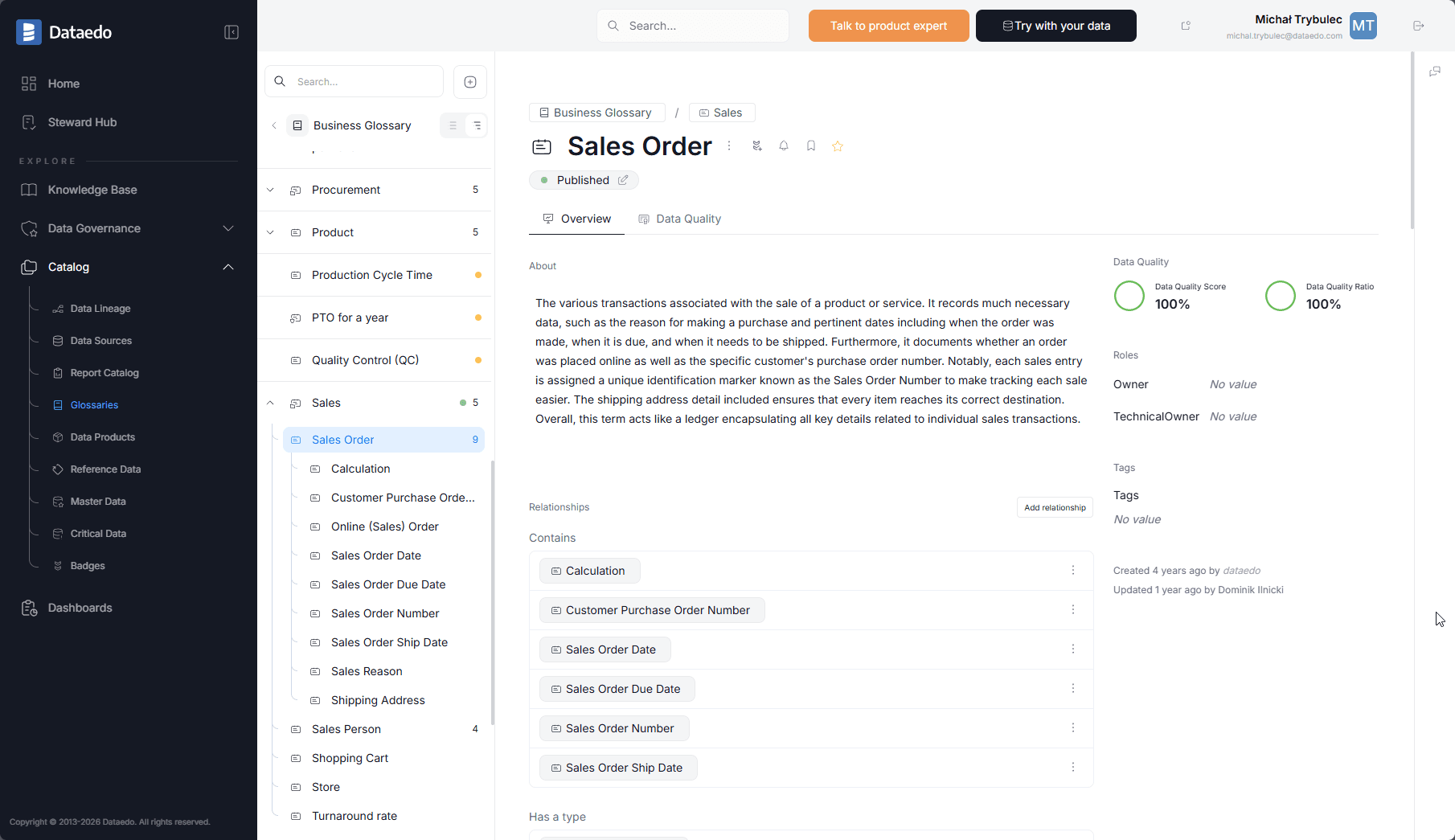Select Sales Order in the tree

(x=383, y=440)
